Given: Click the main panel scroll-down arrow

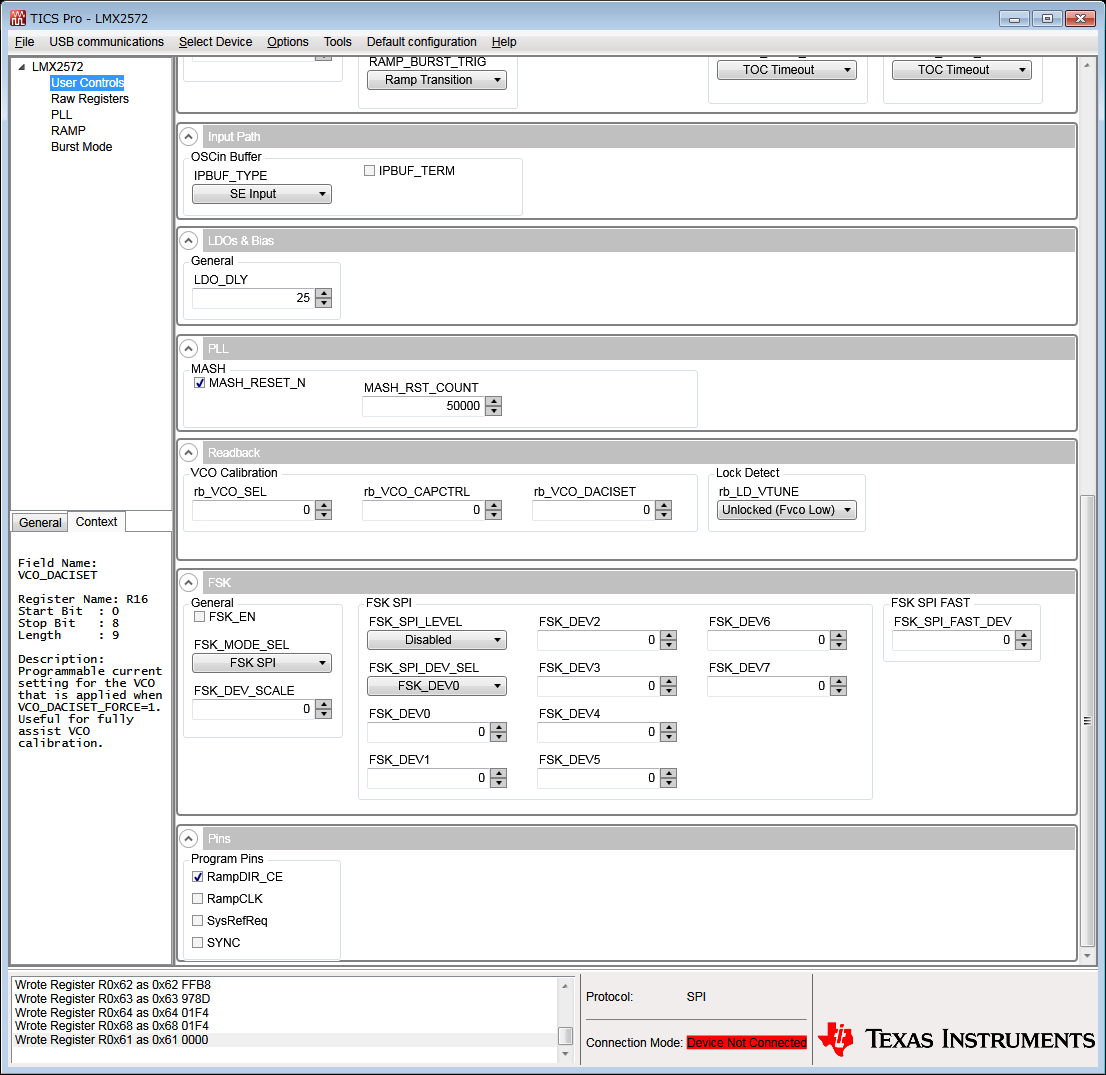Looking at the screenshot, I should (x=1087, y=956).
